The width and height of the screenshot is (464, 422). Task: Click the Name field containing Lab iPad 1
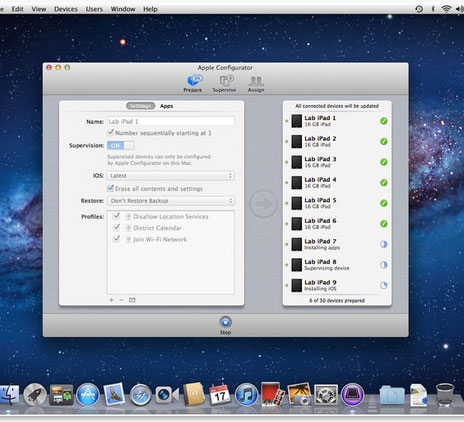click(x=171, y=121)
